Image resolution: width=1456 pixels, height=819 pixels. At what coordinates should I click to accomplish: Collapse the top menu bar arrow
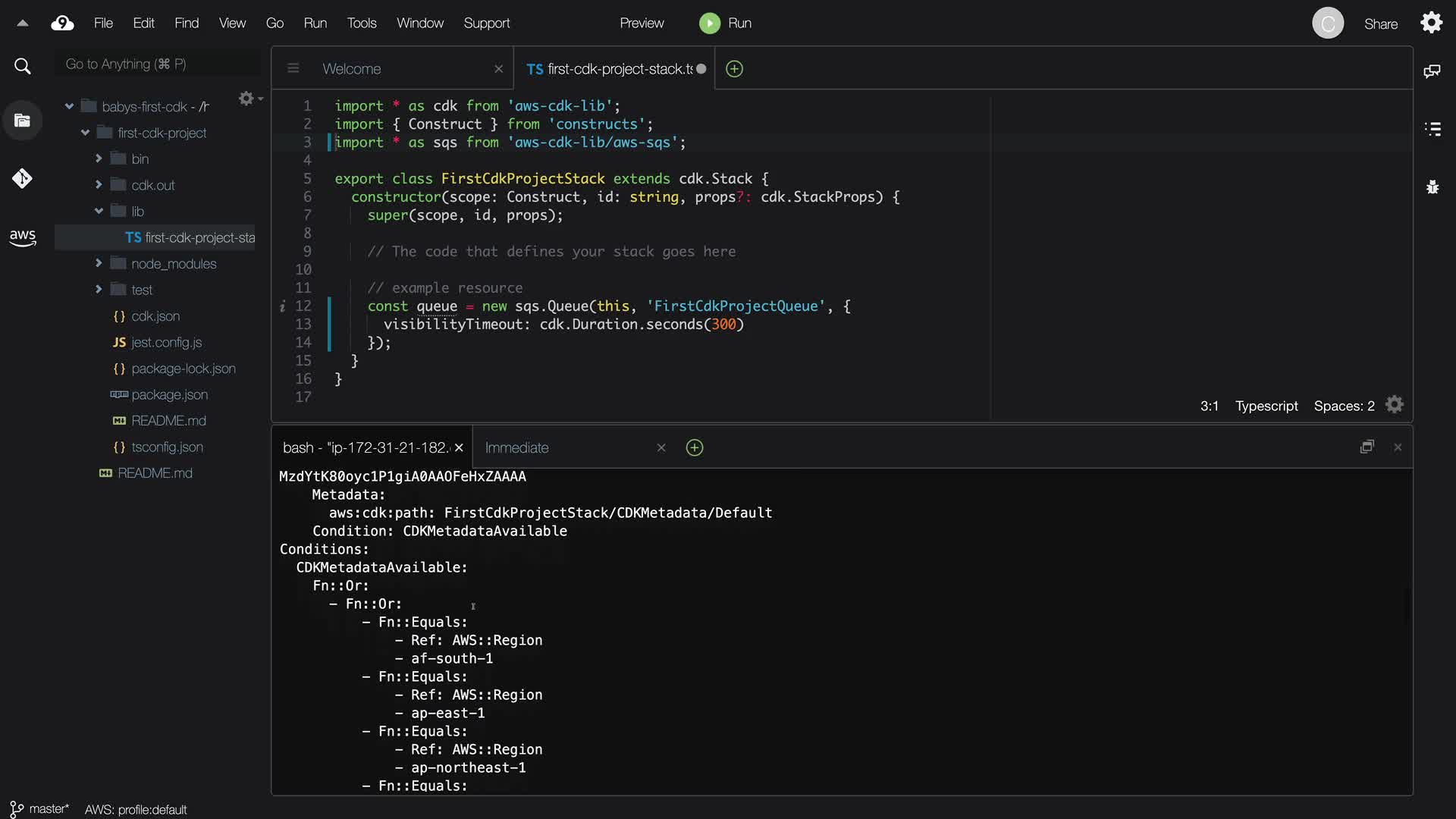tap(23, 24)
